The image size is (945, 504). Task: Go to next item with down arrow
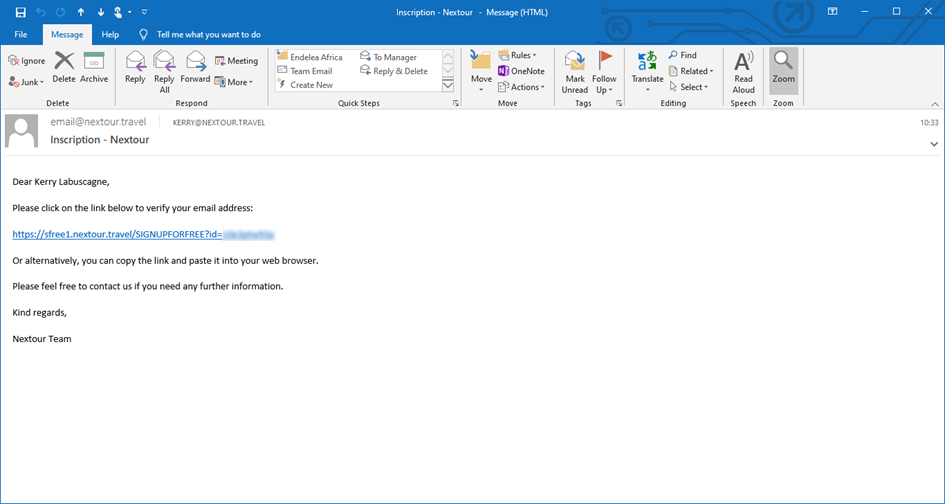point(101,12)
